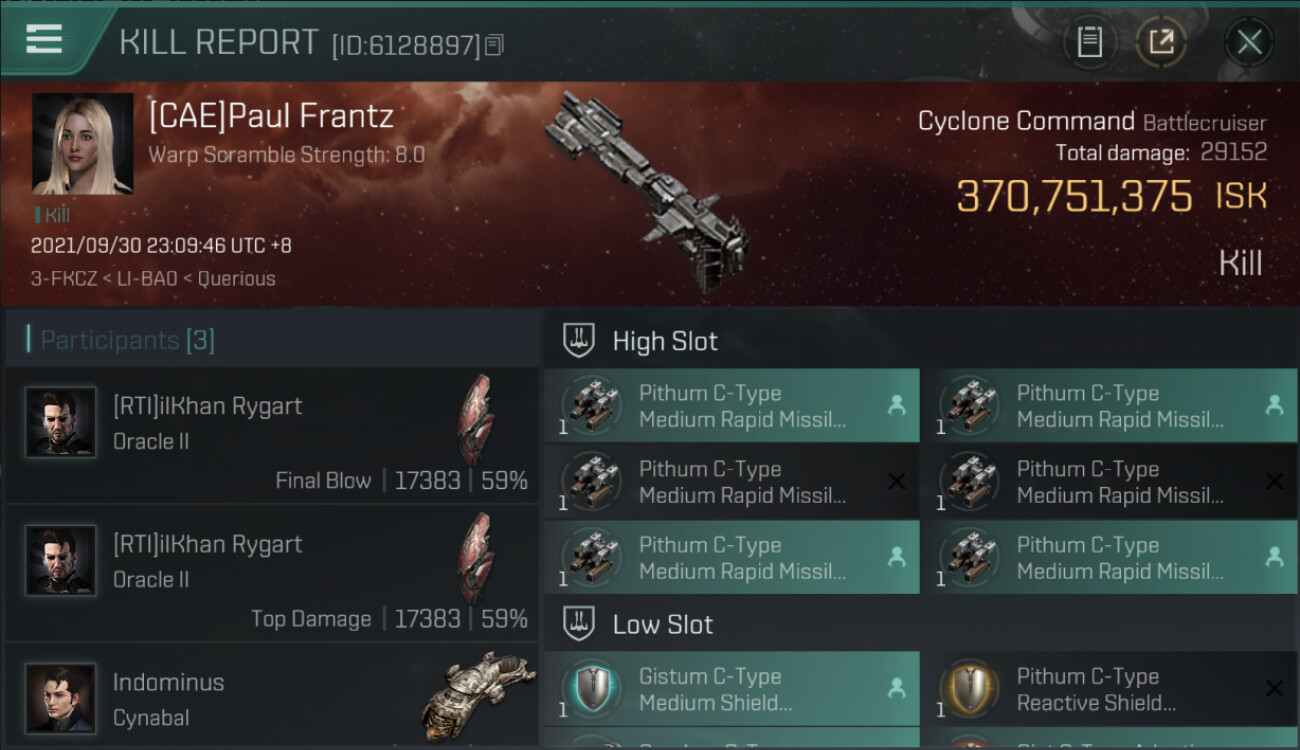Image resolution: width=1300 pixels, height=750 pixels.
Task: Select the Top Damage participant entry
Action: (x=272, y=574)
